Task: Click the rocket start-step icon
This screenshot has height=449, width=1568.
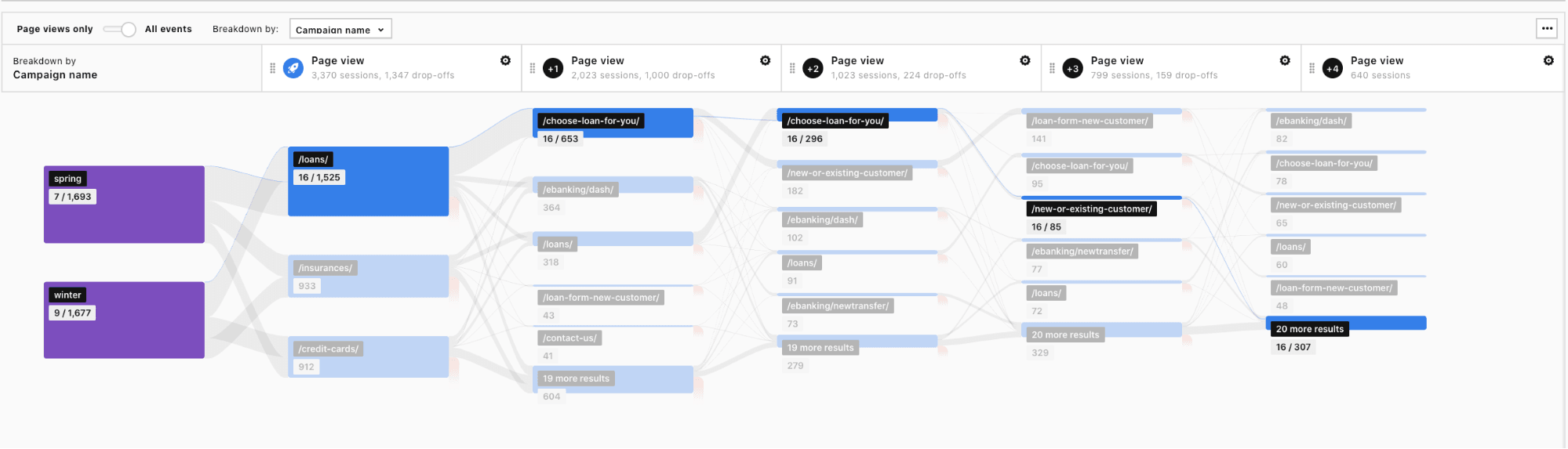Action: [293, 68]
